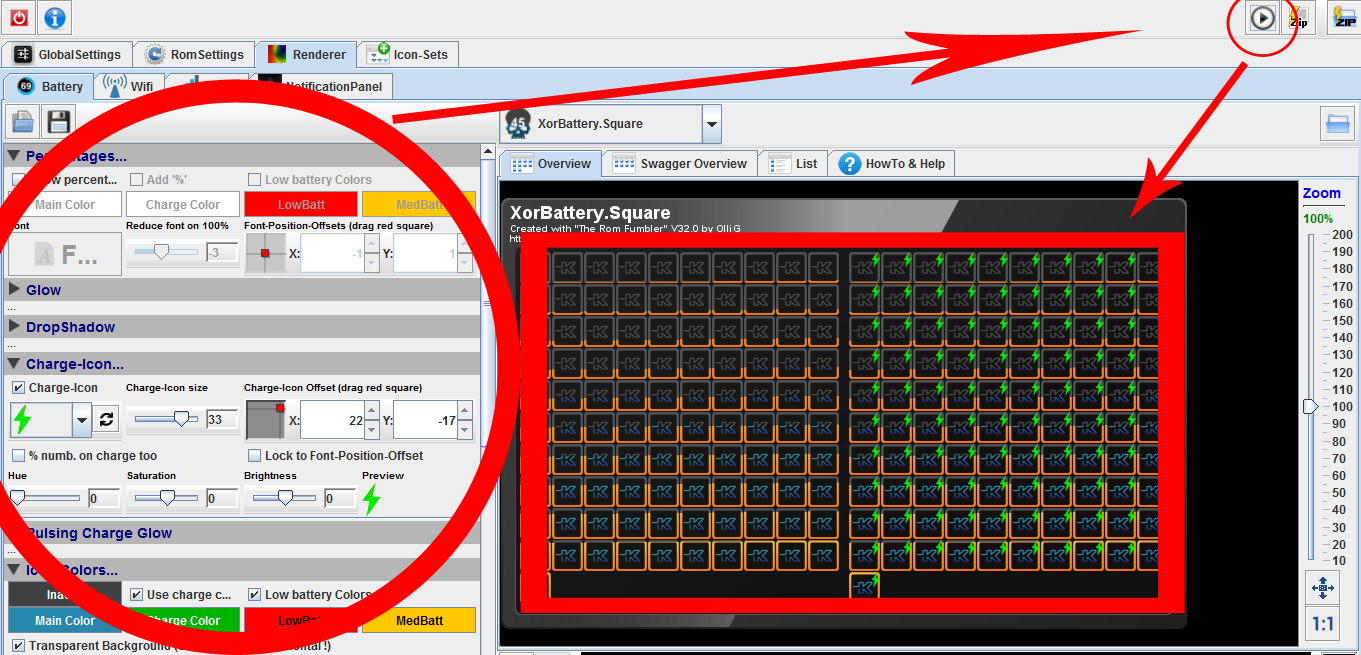Click the Saturation slider
The height and width of the screenshot is (655, 1361).
tap(165, 498)
